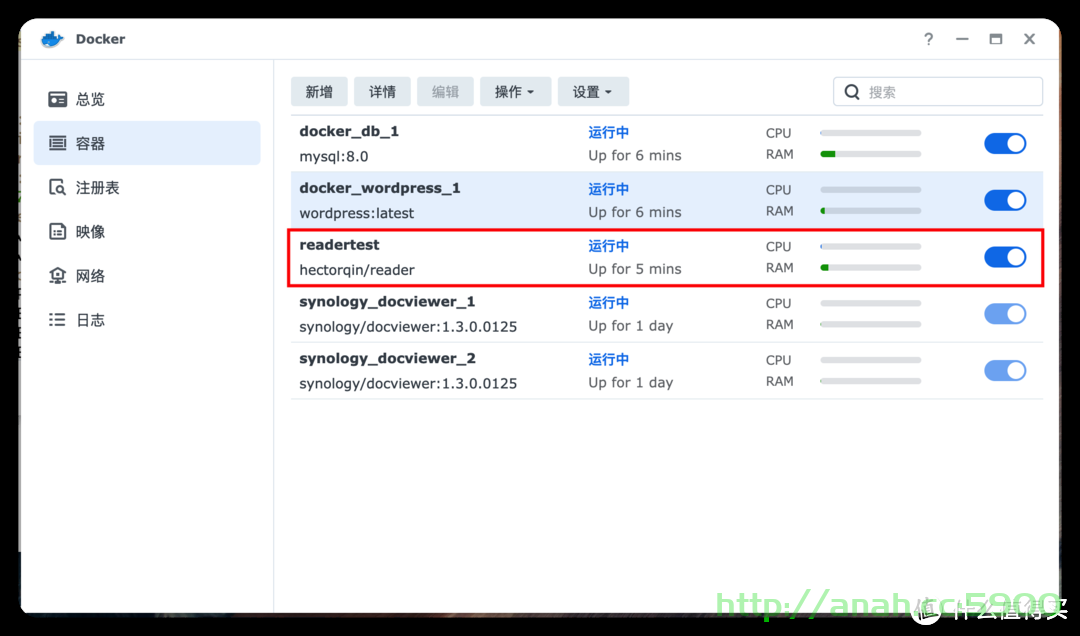Viewport: 1080px width, 636px height.
Task: Focus the 搜索 search input field
Action: tap(937, 92)
